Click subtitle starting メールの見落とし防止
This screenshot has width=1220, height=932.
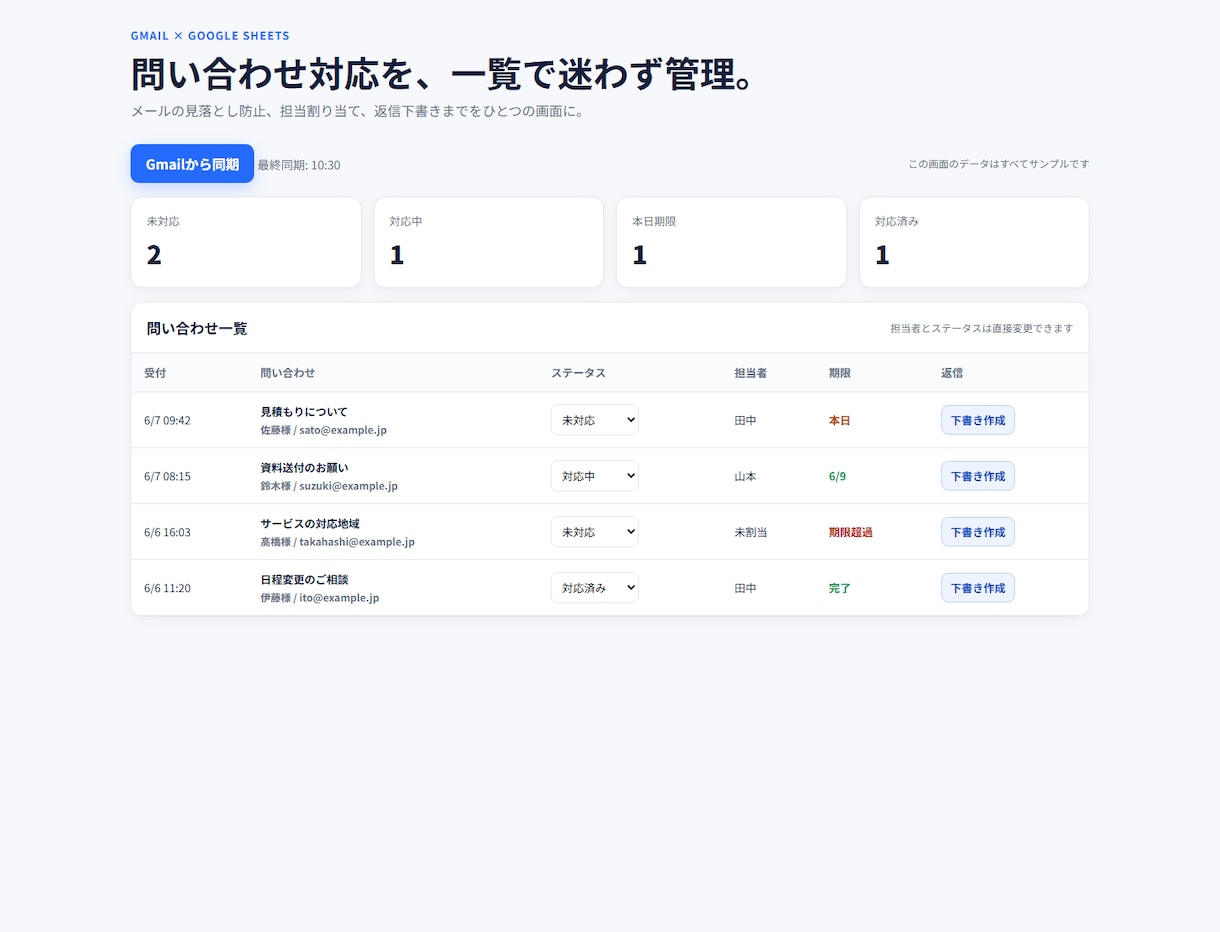point(357,111)
